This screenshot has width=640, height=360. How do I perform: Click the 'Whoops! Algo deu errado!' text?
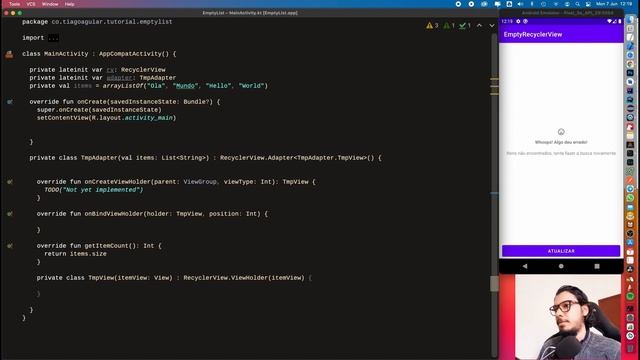click(x=561, y=142)
